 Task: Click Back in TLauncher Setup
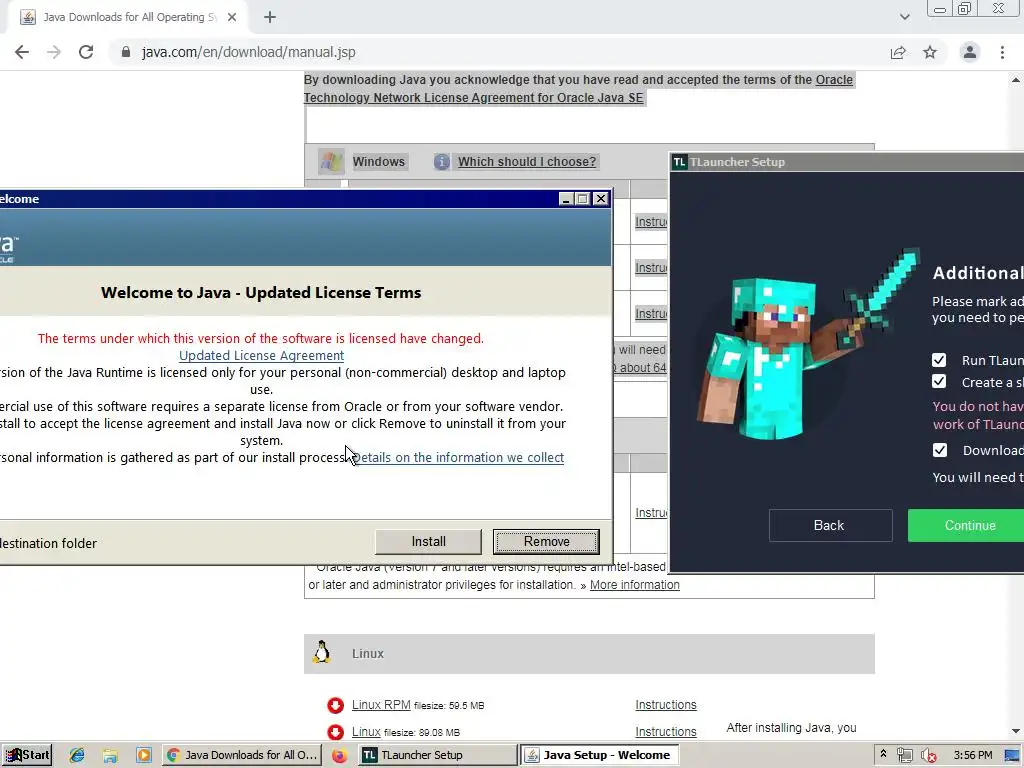[x=830, y=526]
